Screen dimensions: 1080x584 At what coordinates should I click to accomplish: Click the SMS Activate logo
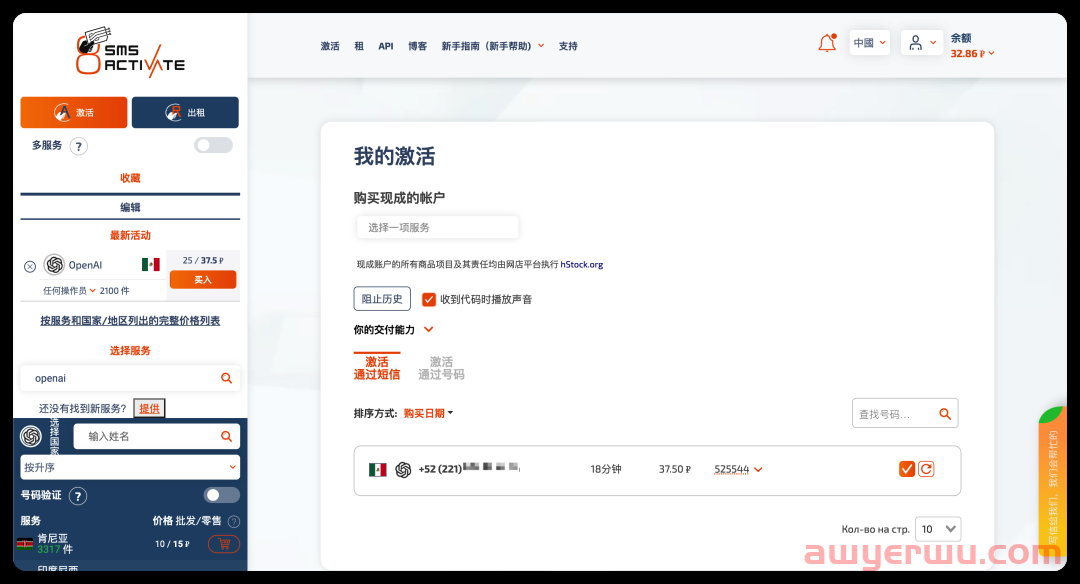point(130,52)
